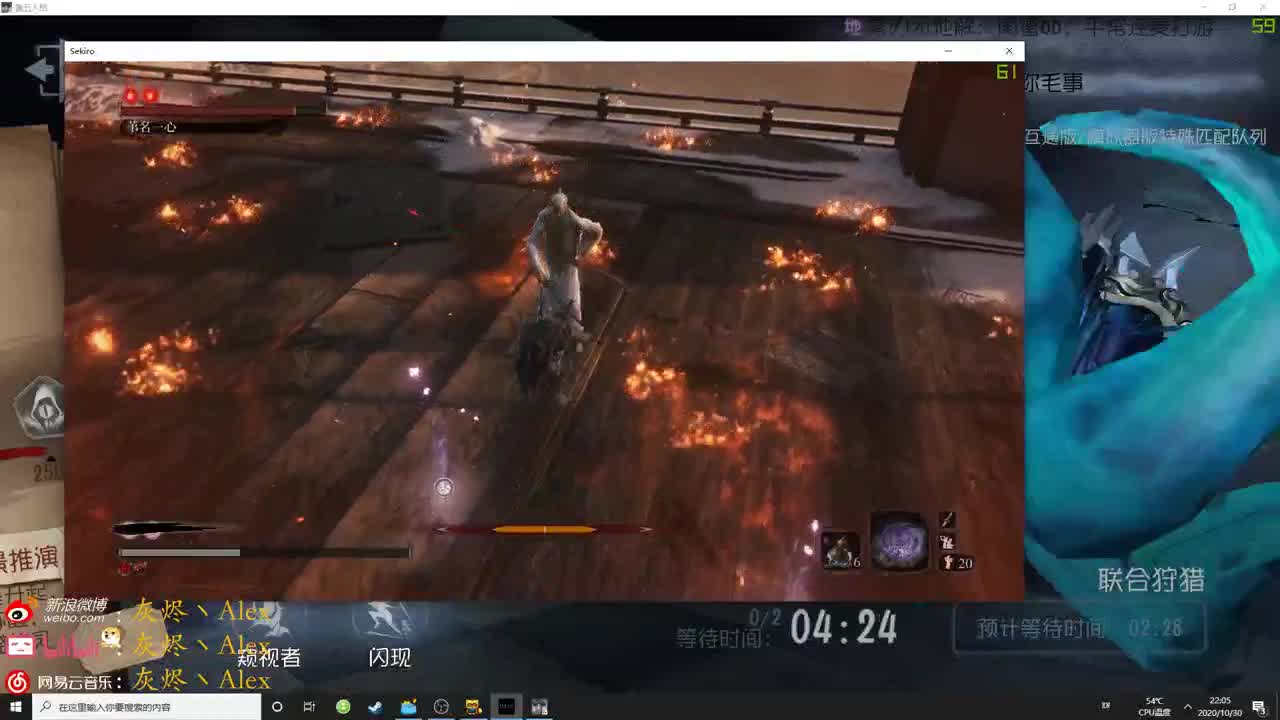The width and height of the screenshot is (1280, 720).
Task: Open Cortana circle on the taskbar
Action: [277, 707]
